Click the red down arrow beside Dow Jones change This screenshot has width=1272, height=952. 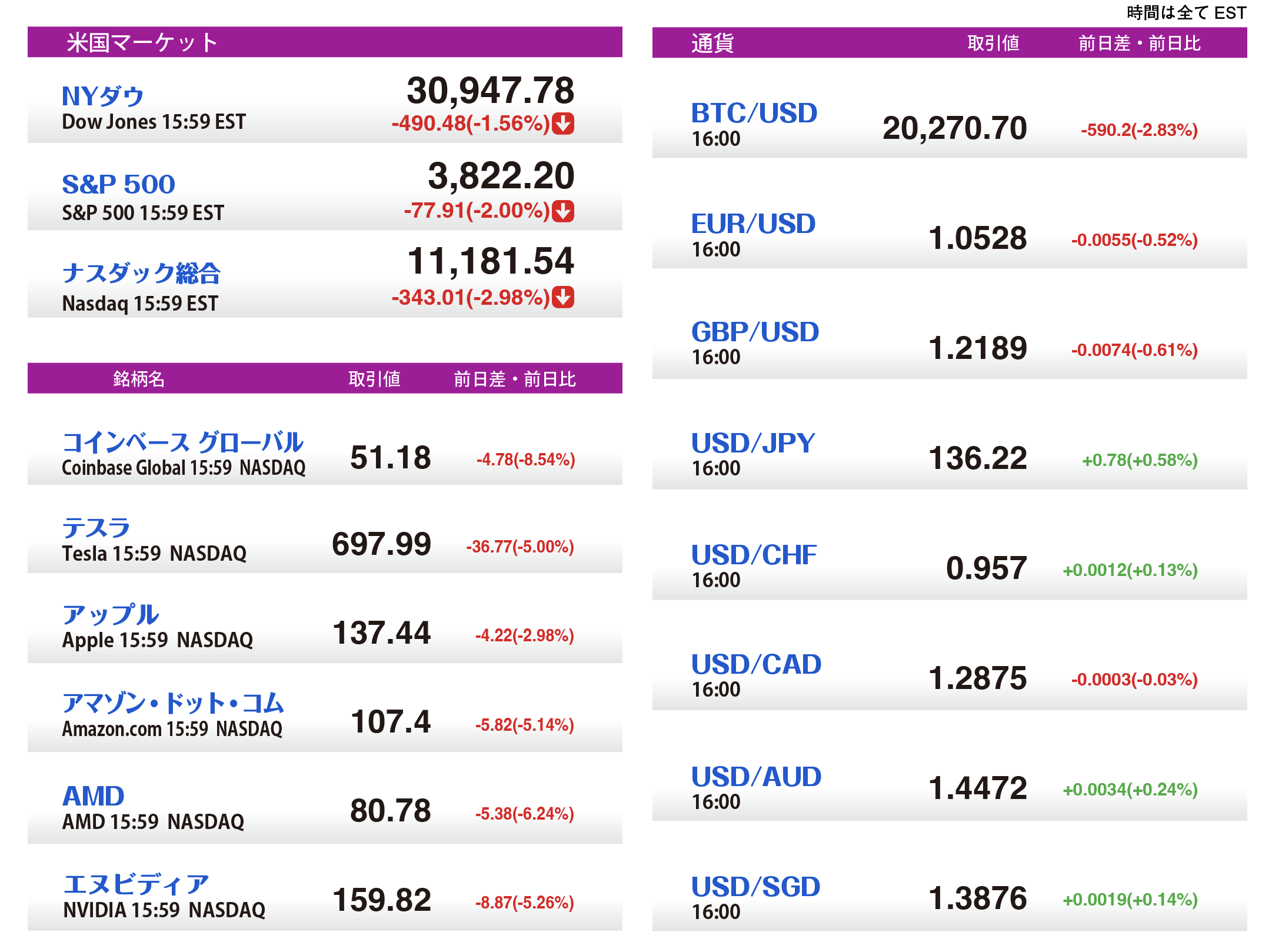[x=563, y=124]
